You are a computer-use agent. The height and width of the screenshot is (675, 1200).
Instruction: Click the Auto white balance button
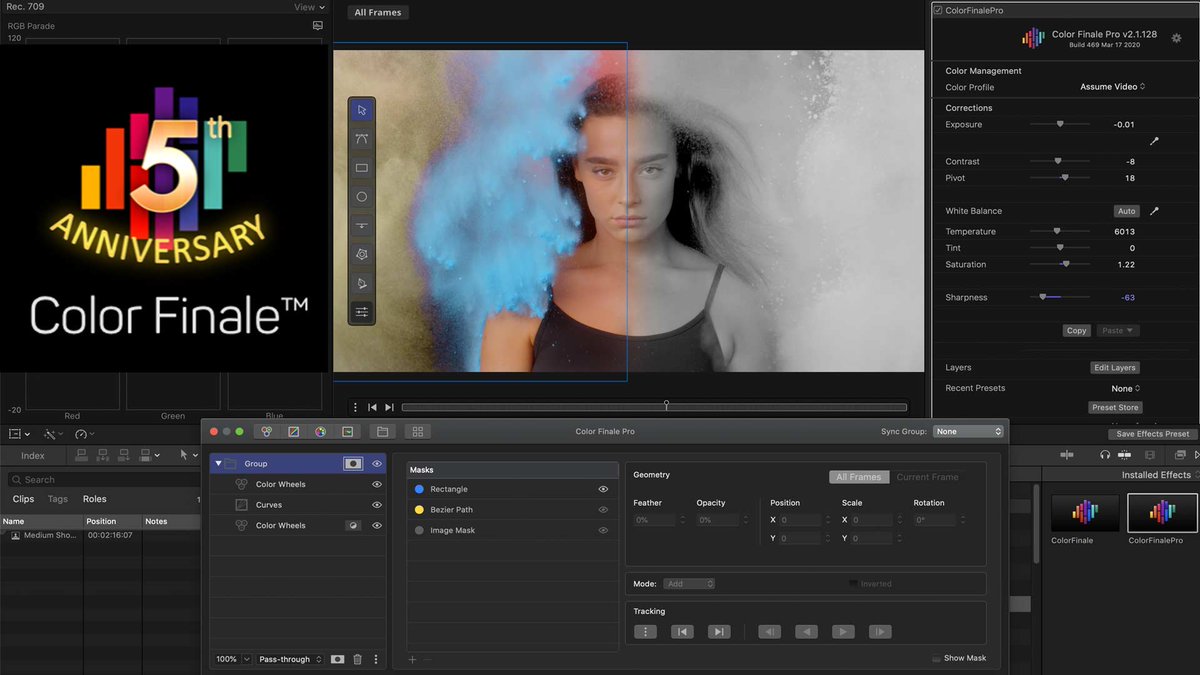tap(1126, 211)
